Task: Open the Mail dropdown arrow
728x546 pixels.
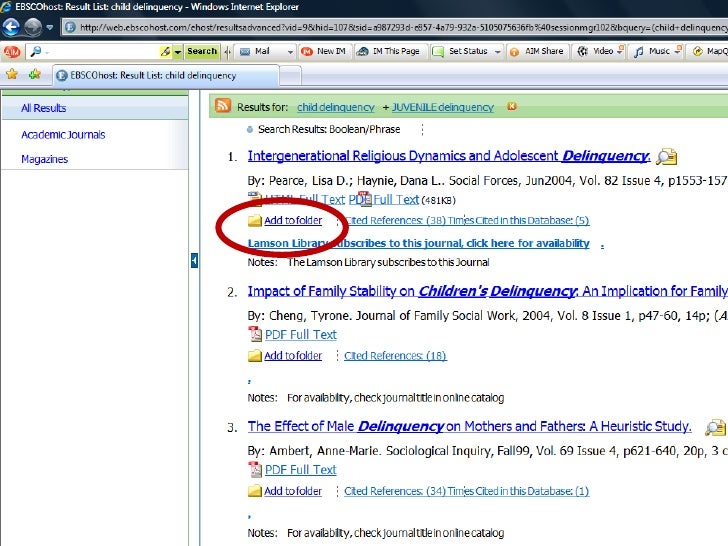Action: click(290, 52)
